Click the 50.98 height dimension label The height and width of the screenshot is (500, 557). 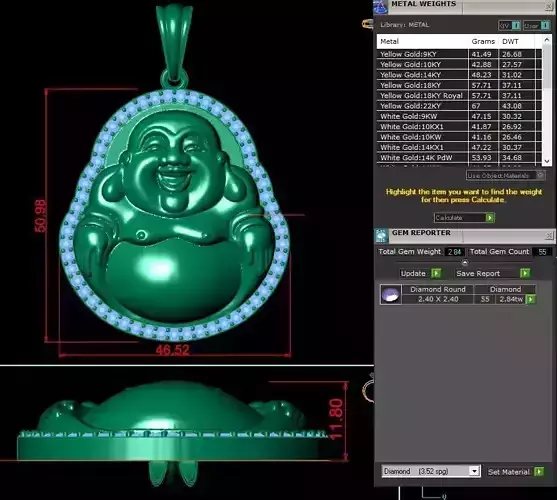click(40, 216)
